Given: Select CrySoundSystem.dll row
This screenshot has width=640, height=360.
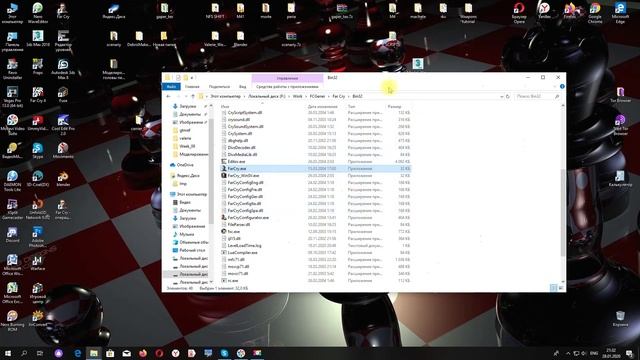Looking at the screenshot, I should pyautogui.click(x=316, y=127).
